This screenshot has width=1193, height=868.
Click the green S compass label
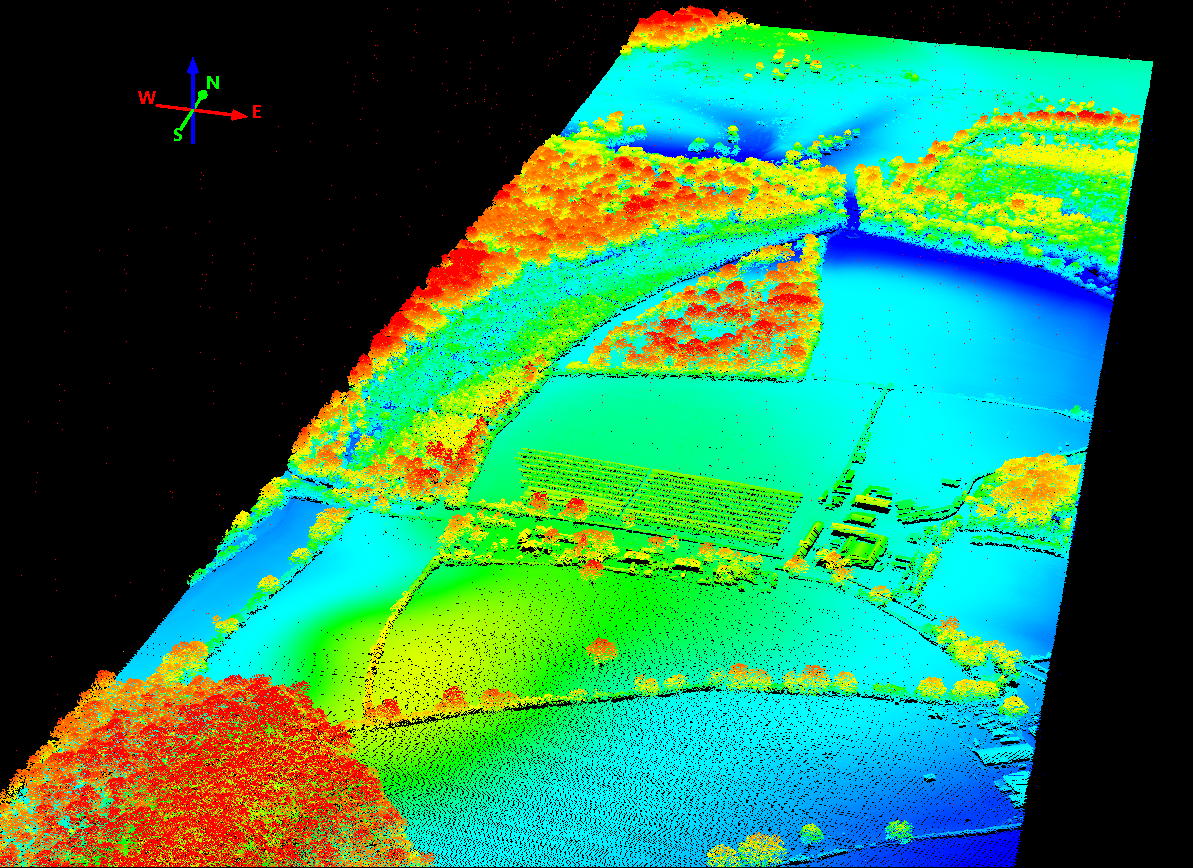coord(178,134)
